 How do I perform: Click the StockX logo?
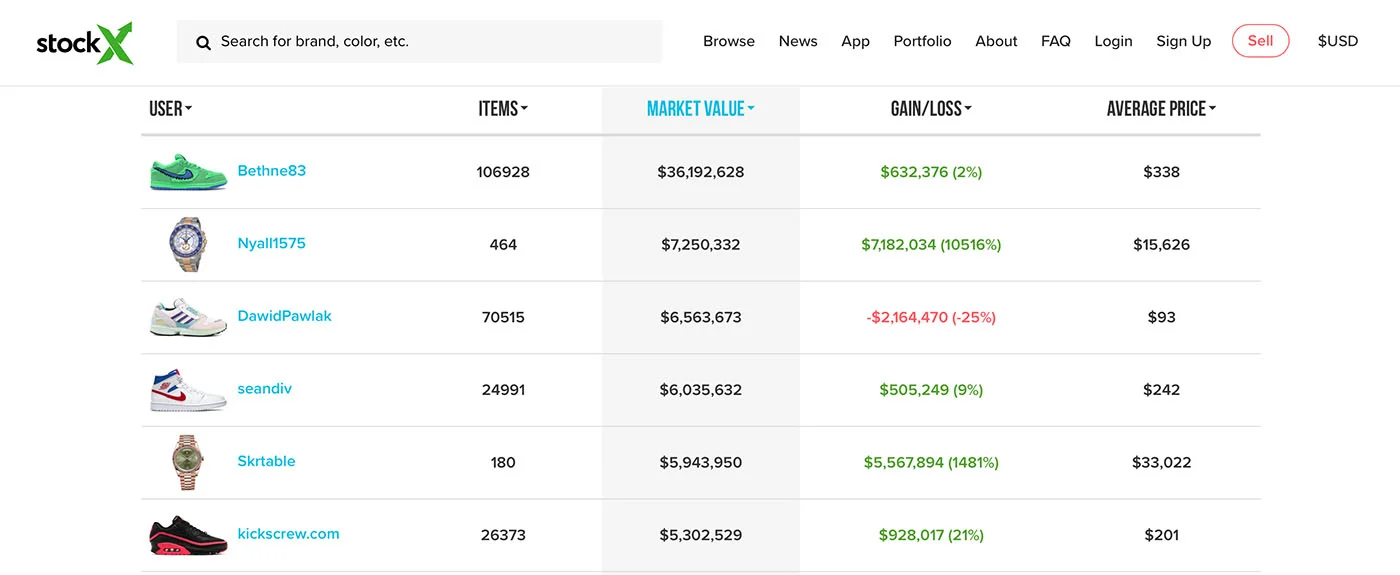pyautogui.click(x=85, y=42)
